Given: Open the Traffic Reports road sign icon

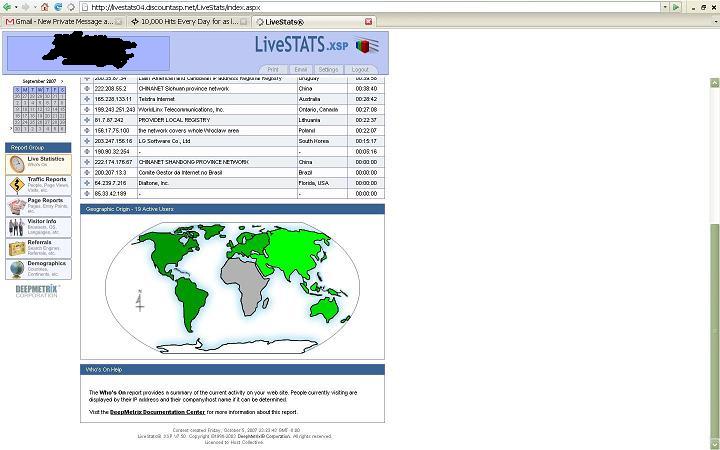Looking at the screenshot, I should click(17, 185).
